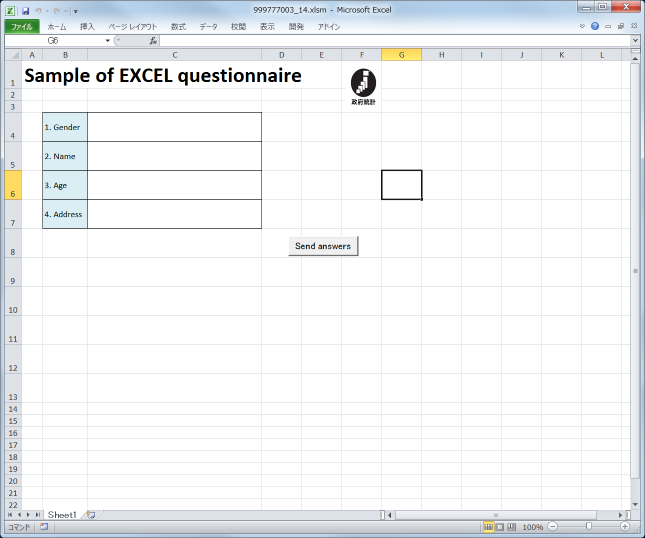
Task: Click the Send answers button
Action: tap(323, 246)
